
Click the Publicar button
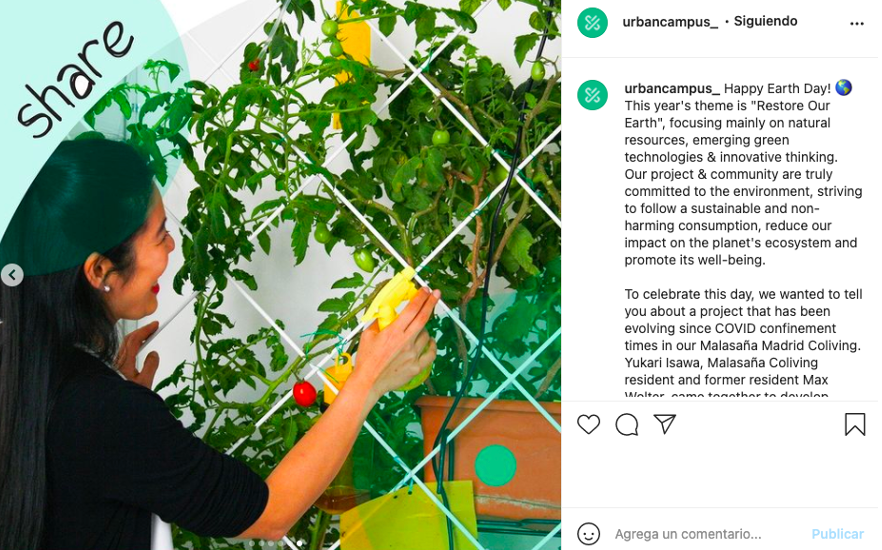[x=838, y=534]
